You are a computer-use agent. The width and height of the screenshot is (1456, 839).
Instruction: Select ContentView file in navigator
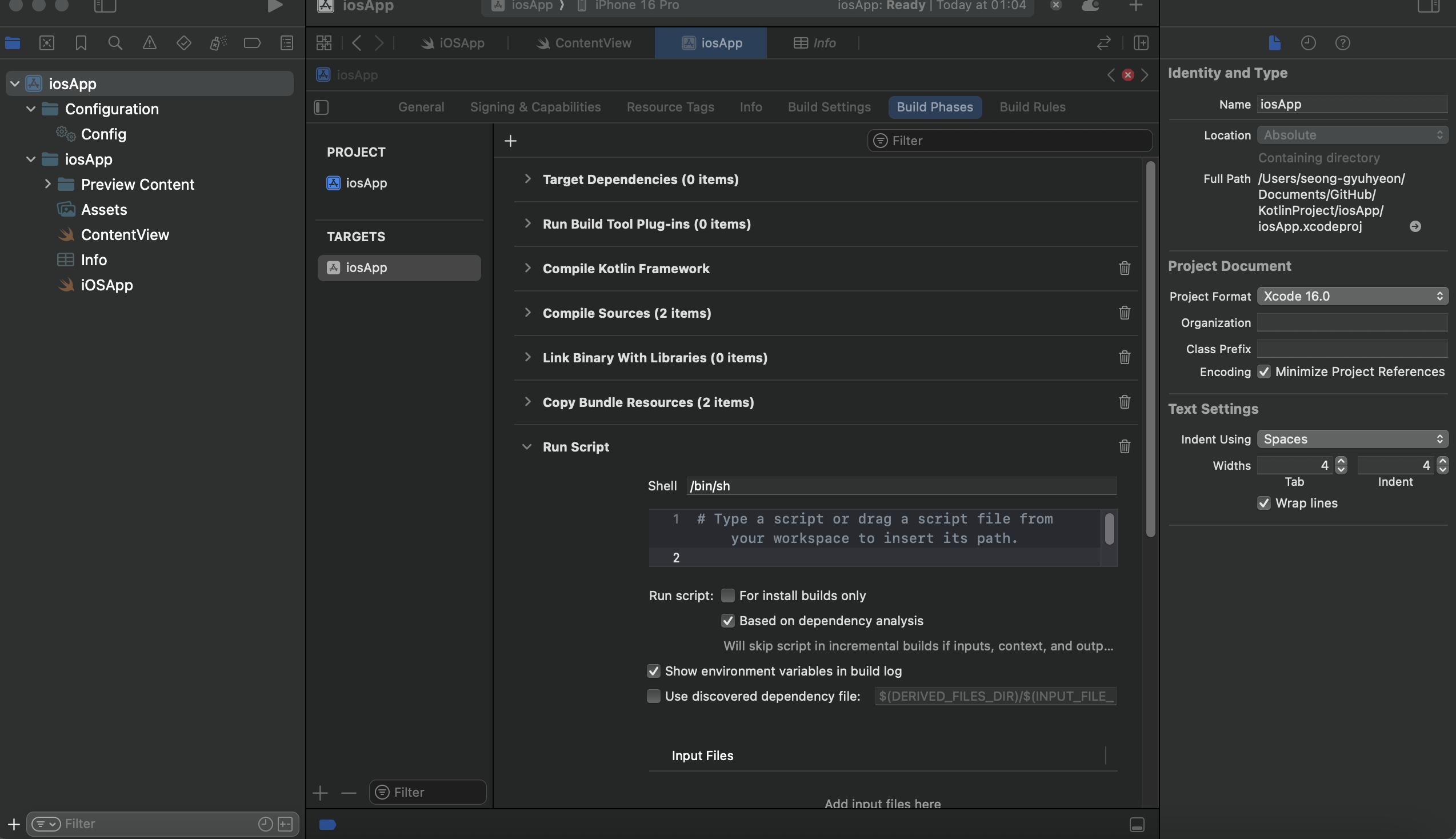[x=125, y=235]
